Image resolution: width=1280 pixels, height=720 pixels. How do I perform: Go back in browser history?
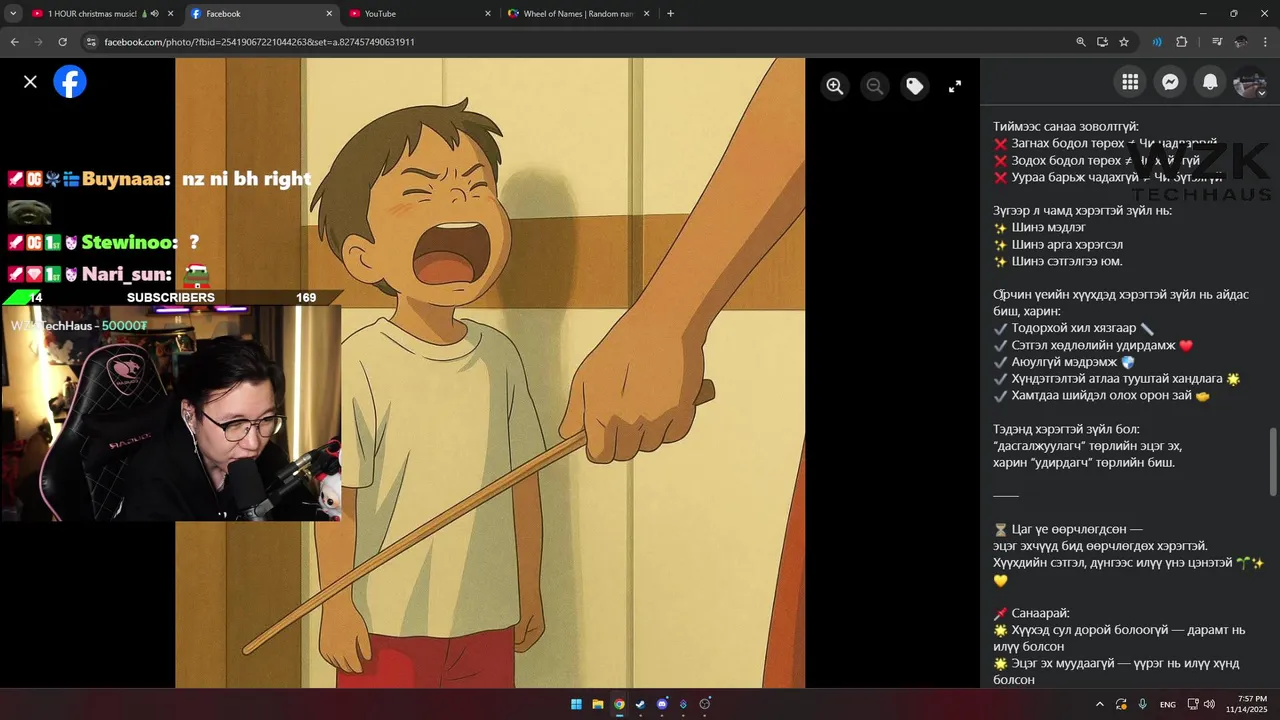tap(14, 42)
